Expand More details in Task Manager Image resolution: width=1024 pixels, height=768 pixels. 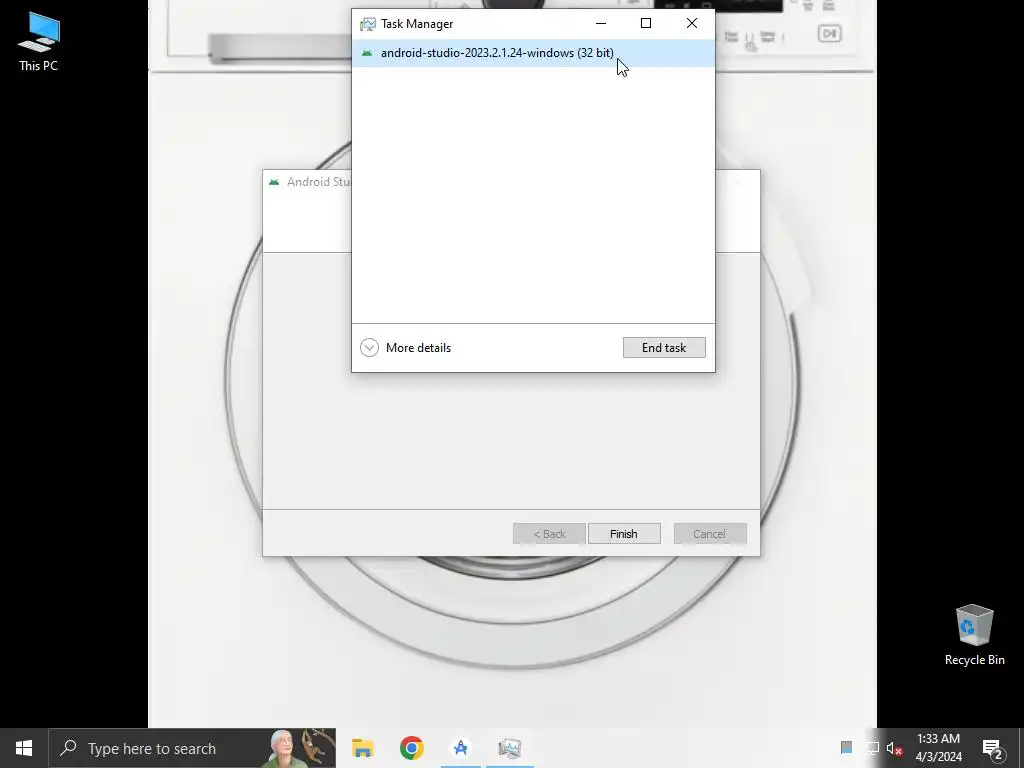pyautogui.click(x=406, y=347)
